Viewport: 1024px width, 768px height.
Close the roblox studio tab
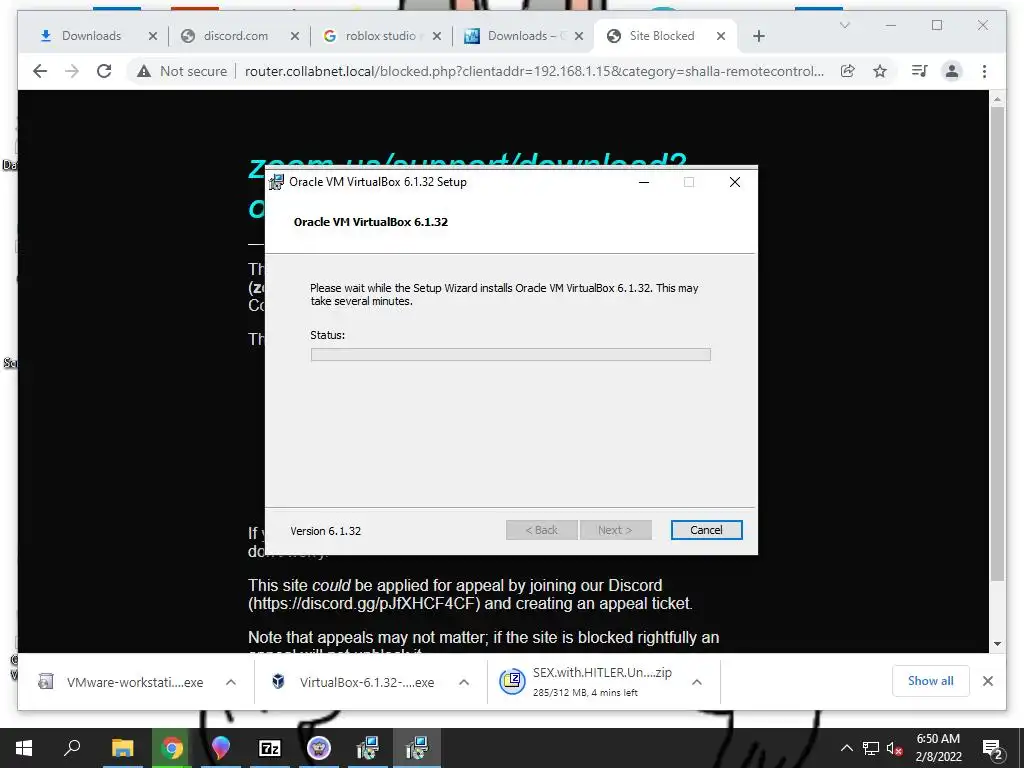(437, 36)
